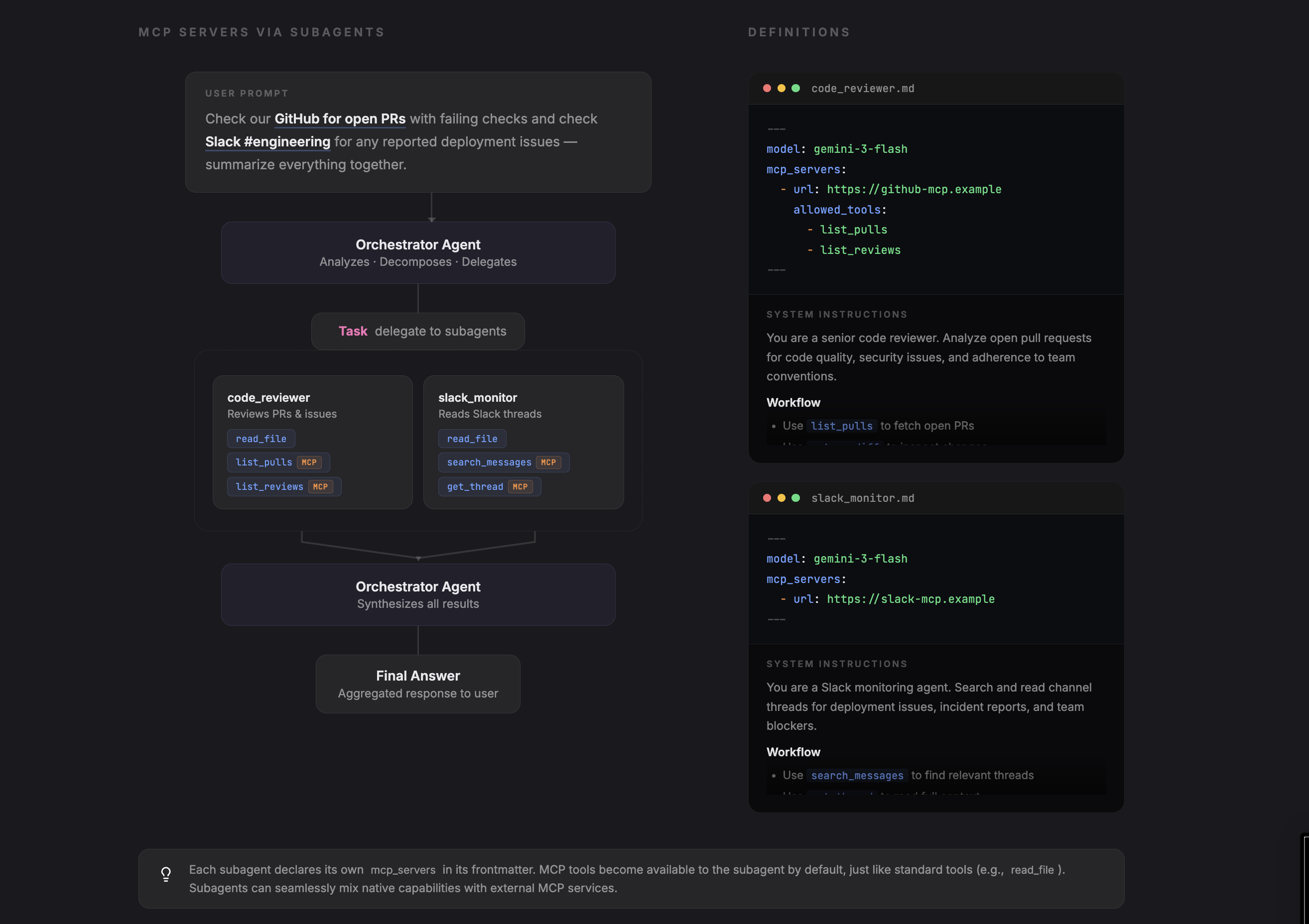
Task: Open the GitHub for open PRs link
Action: point(340,119)
